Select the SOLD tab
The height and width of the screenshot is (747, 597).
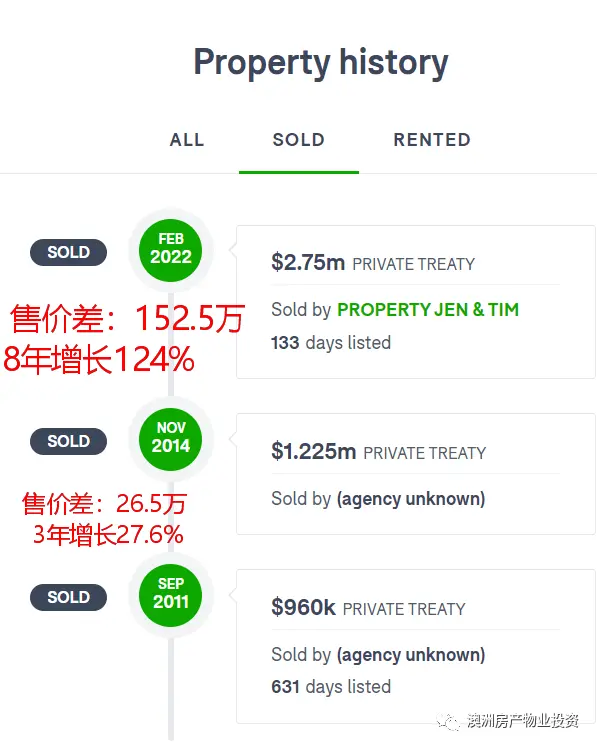click(x=299, y=140)
